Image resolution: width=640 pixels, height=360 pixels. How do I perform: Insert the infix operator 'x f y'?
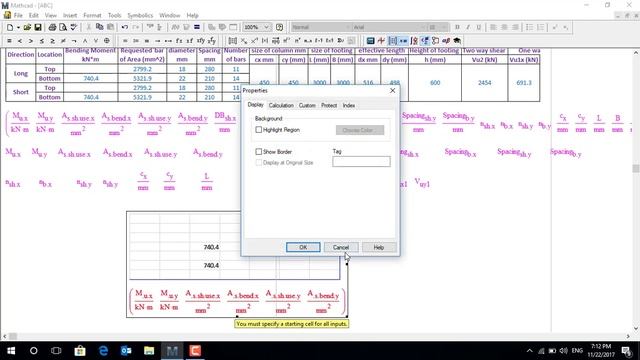click(201, 41)
